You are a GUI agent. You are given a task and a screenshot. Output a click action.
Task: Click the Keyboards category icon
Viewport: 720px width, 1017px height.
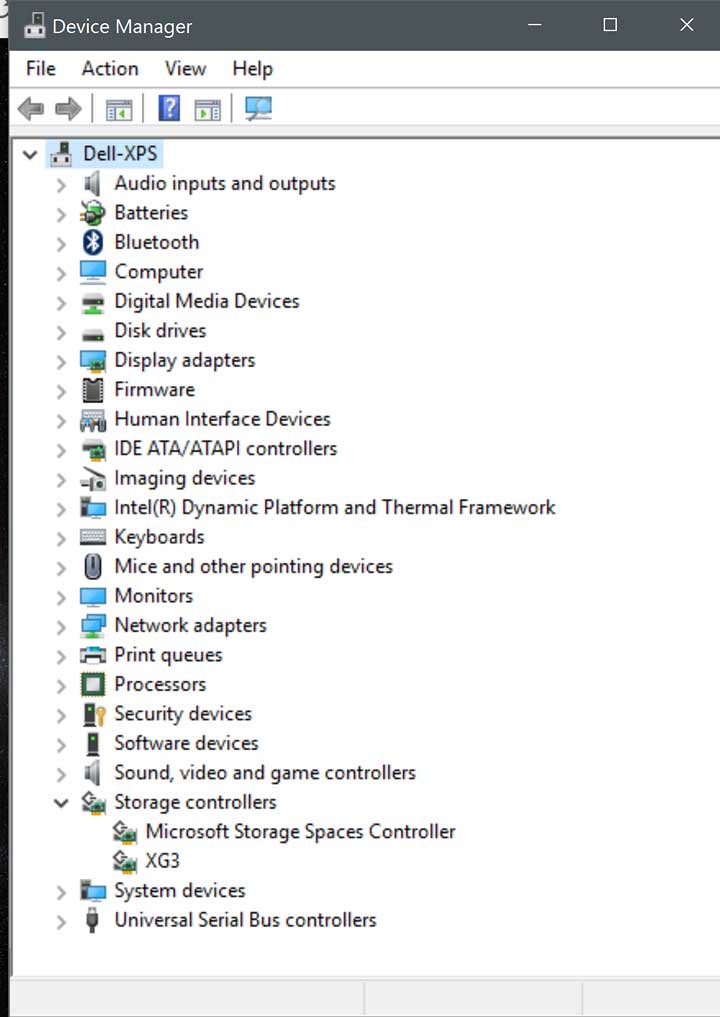pyautogui.click(x=93, y=537)
